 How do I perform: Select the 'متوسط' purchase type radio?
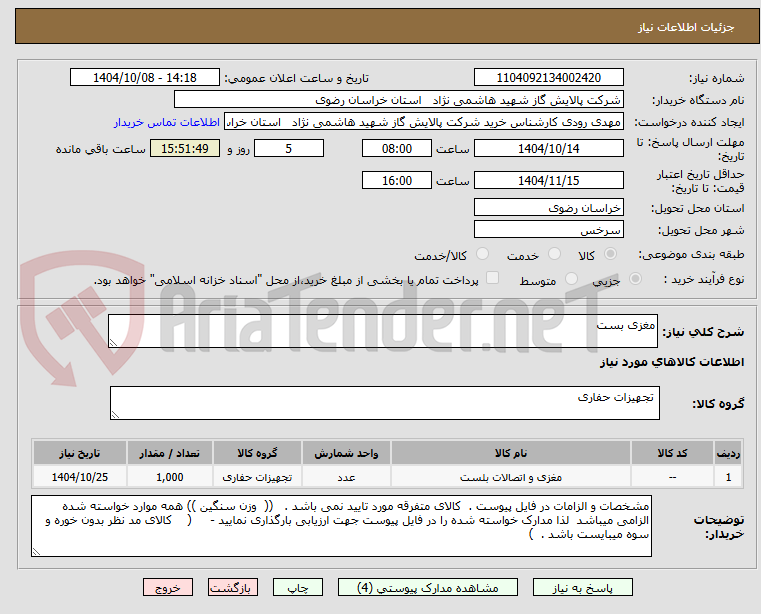pos(572,279)
